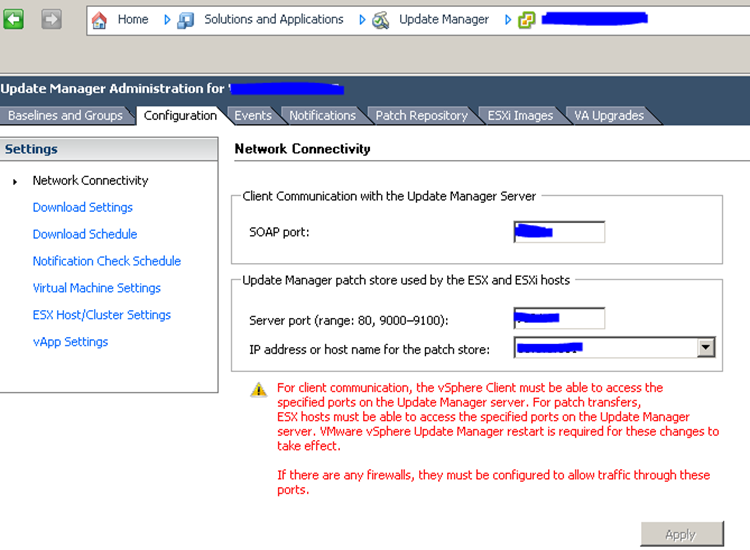The width and height of the screenshot is (750, 550).
Task: Click the vCenter server icon in breadcrumb
Action: point(527,20)
